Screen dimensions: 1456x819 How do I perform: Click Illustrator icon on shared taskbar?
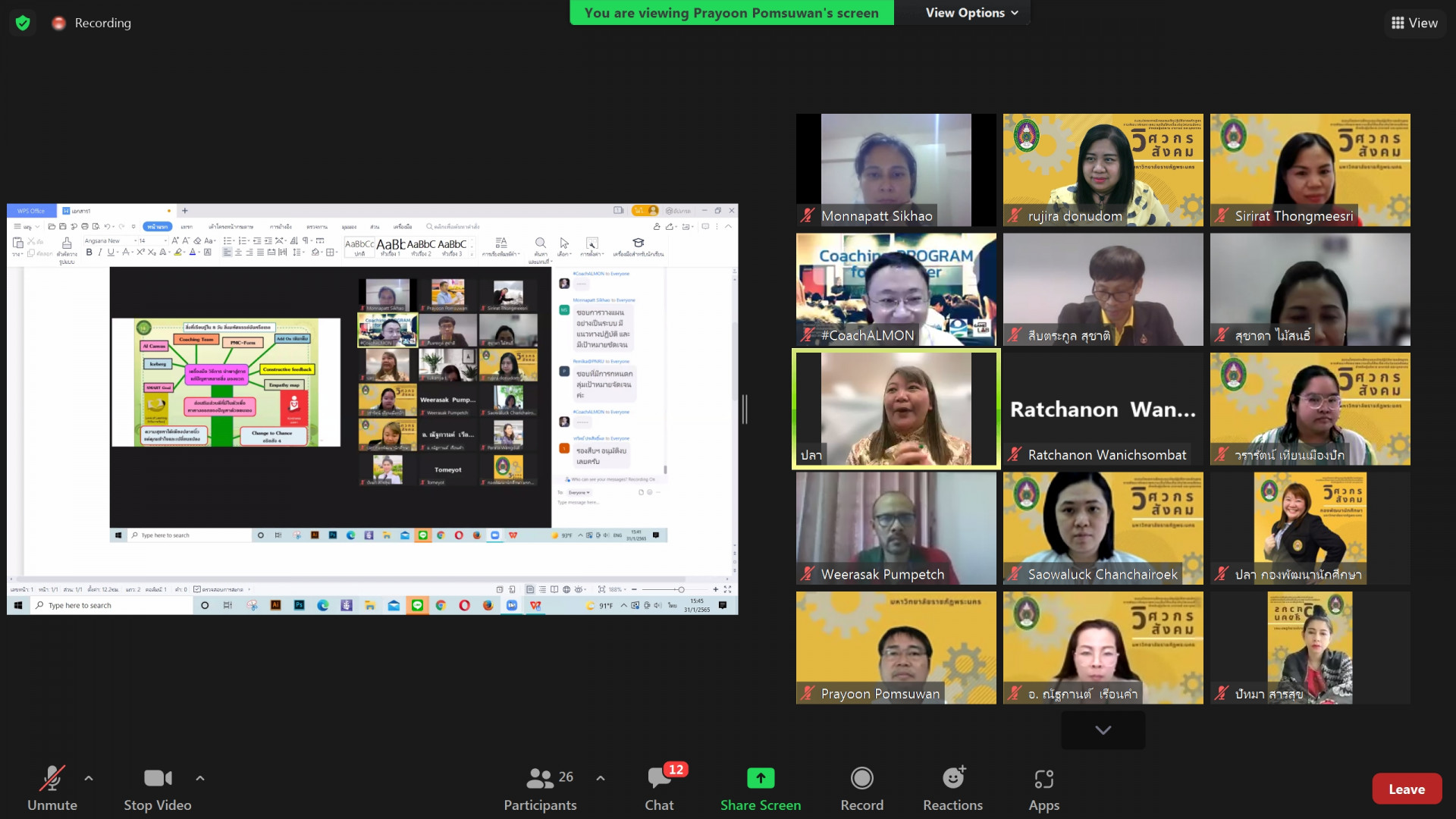click(275, 605)
